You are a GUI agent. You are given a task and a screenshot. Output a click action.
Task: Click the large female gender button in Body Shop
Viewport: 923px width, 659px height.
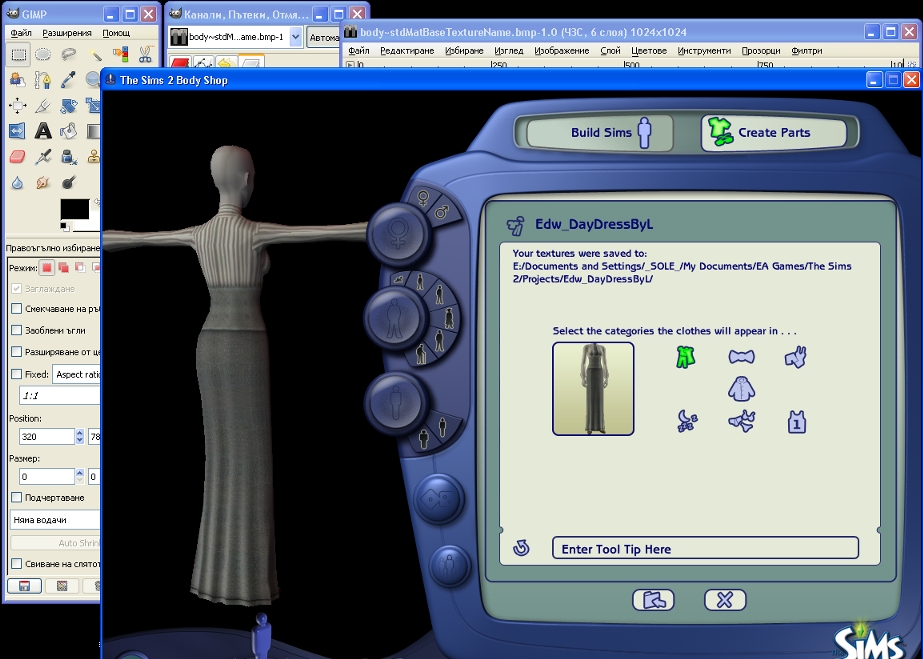click(x=399, y=234)
